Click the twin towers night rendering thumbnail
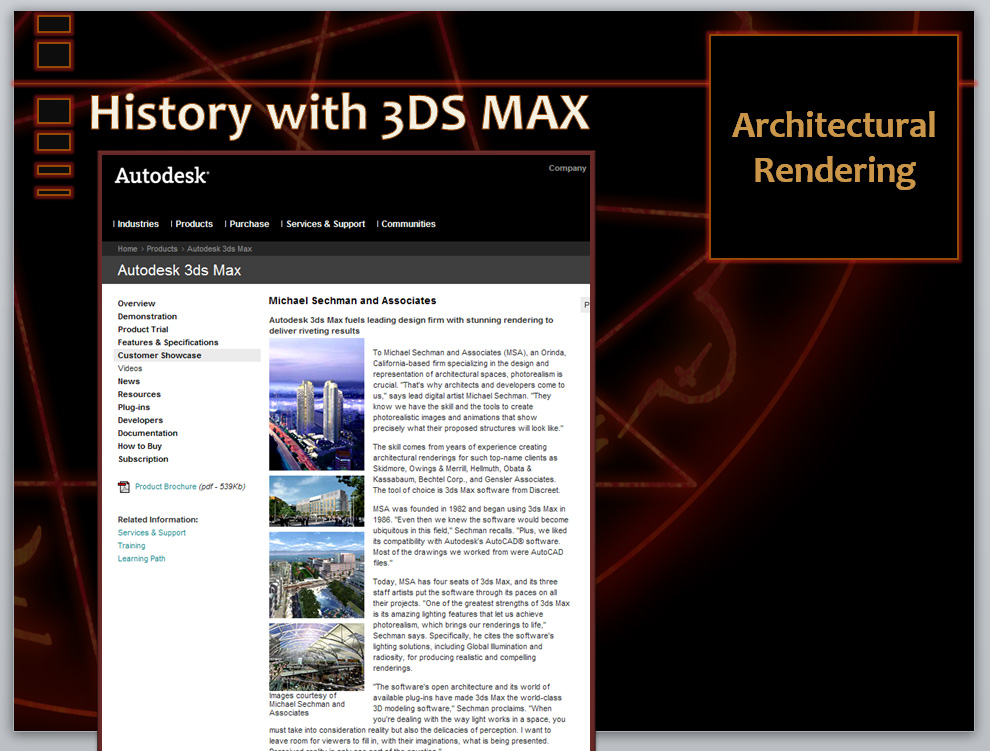The image size is (990, 751). click(316, 404)
